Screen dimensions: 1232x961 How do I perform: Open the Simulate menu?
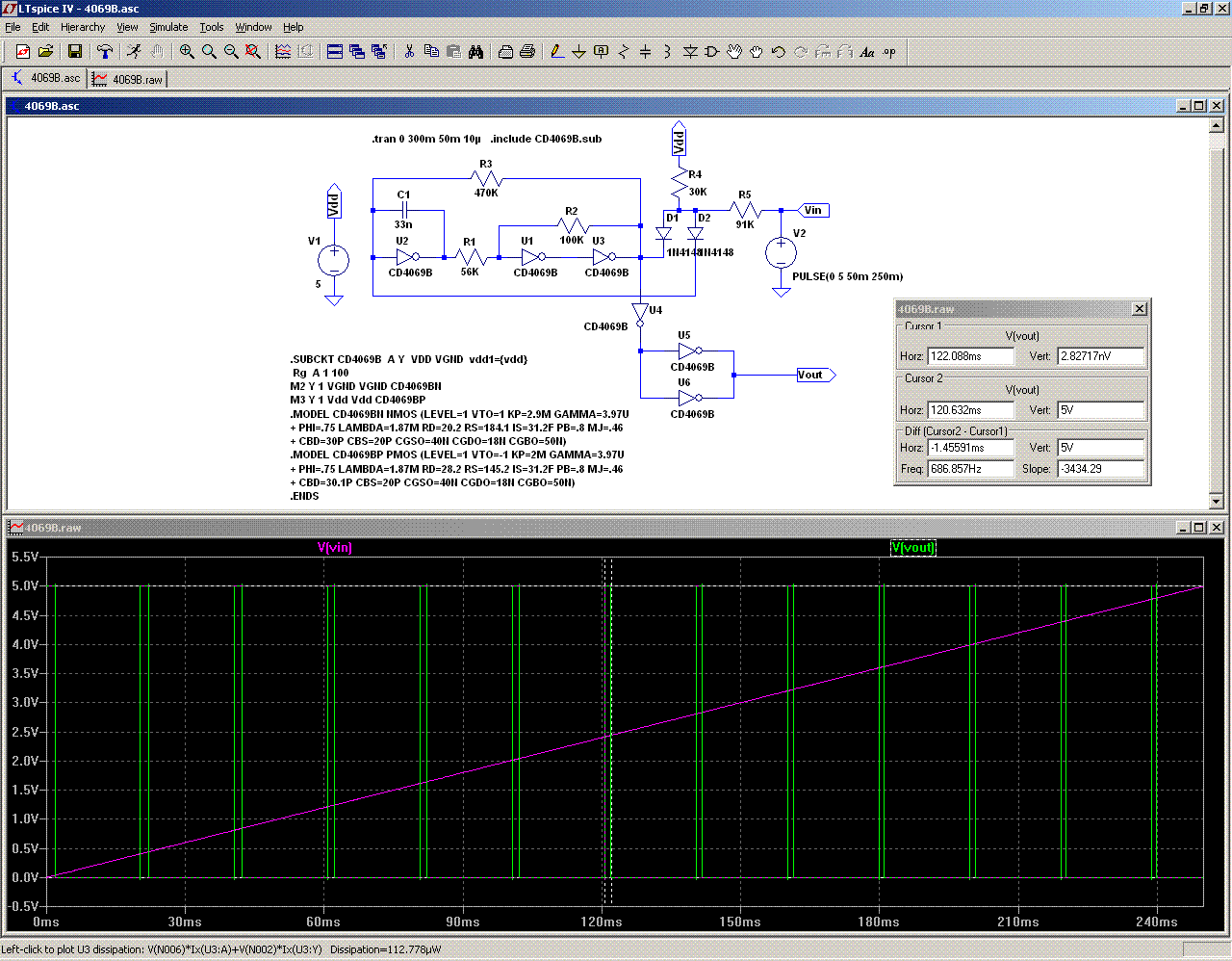click(x=168, y=27)
